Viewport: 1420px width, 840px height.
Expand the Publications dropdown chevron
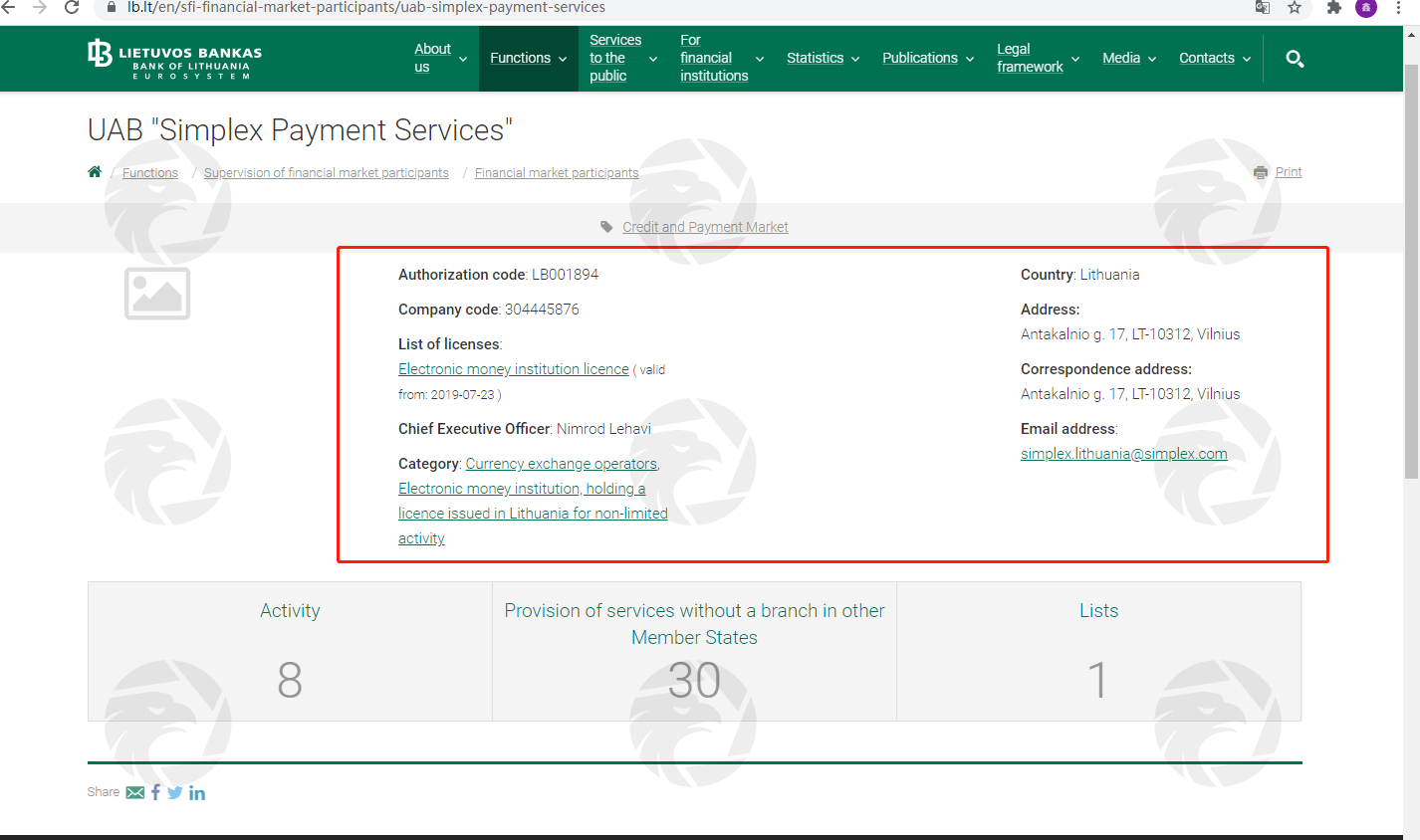click(970, 59)
